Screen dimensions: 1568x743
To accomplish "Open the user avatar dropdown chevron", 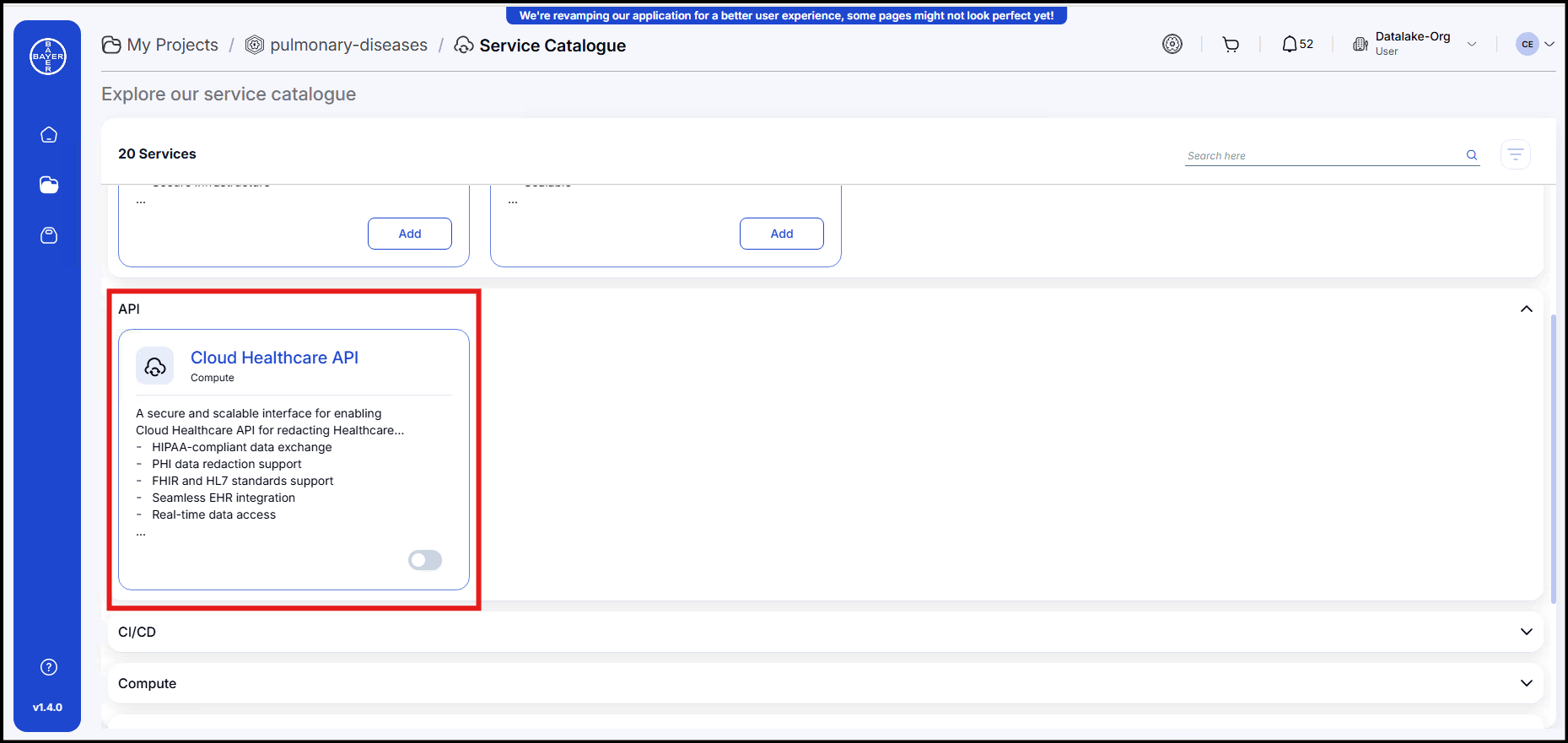I will point(1549,45).
